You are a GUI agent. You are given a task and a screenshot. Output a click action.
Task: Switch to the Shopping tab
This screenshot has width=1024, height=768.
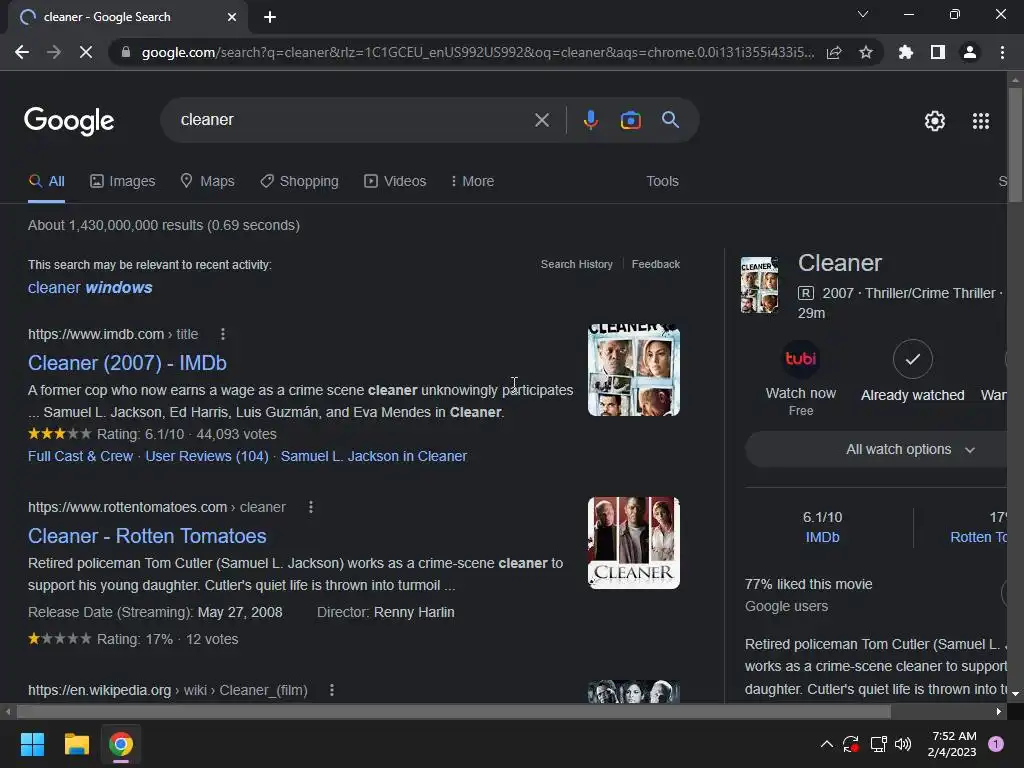click(299, 182)
